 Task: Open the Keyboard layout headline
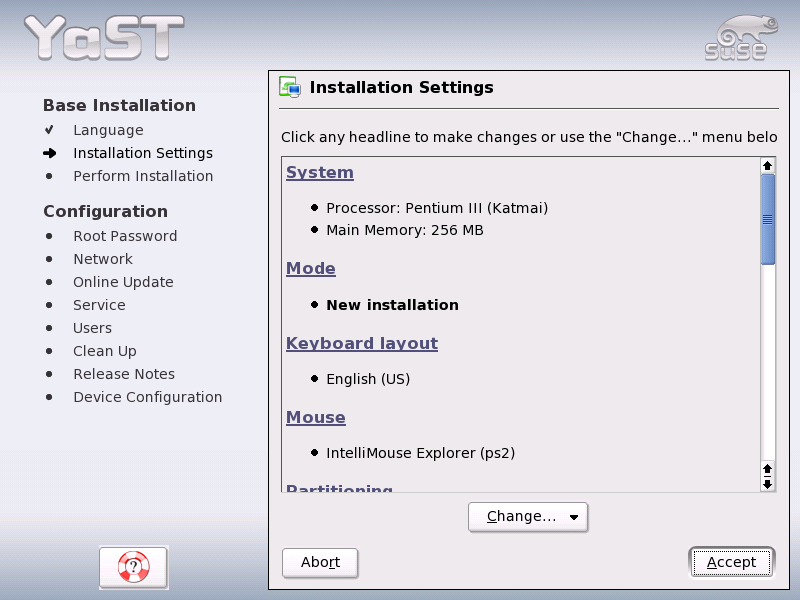pos(362,344)
